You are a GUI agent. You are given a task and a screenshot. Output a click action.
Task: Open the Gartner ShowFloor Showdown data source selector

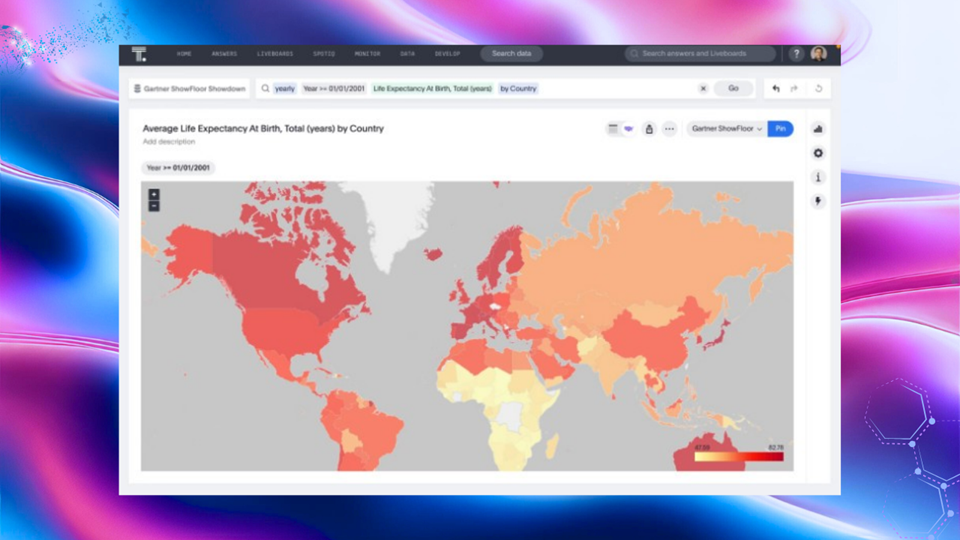pyautogui.click(x=189, y=89)
